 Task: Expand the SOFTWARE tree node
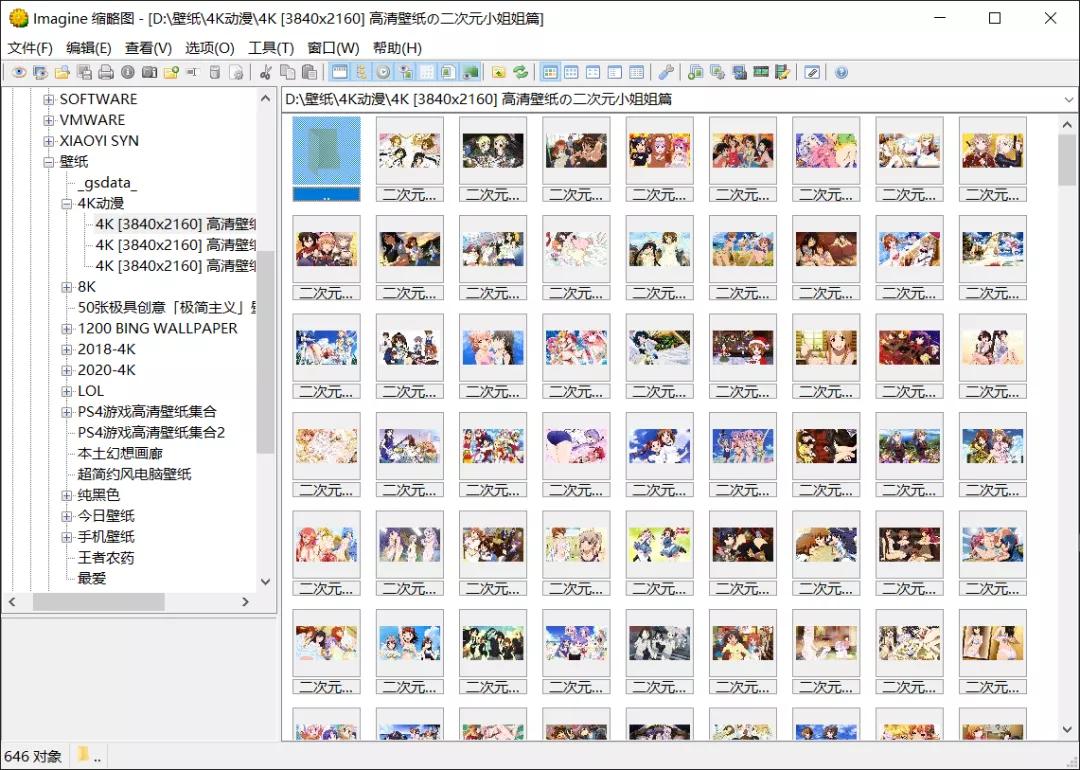click(x=48, y=99)
